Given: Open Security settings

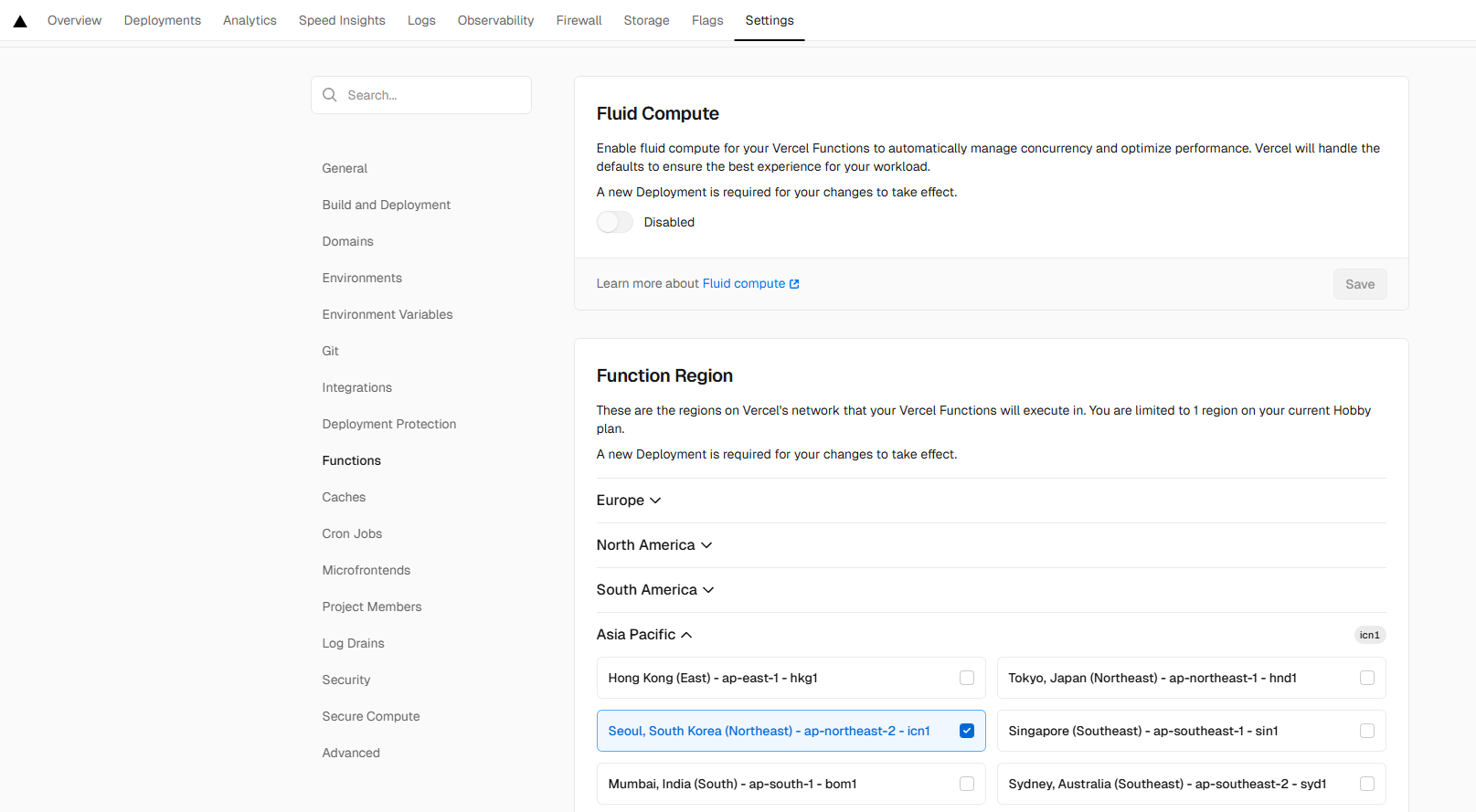Looking at the screenshot, I should click(346, 680).
